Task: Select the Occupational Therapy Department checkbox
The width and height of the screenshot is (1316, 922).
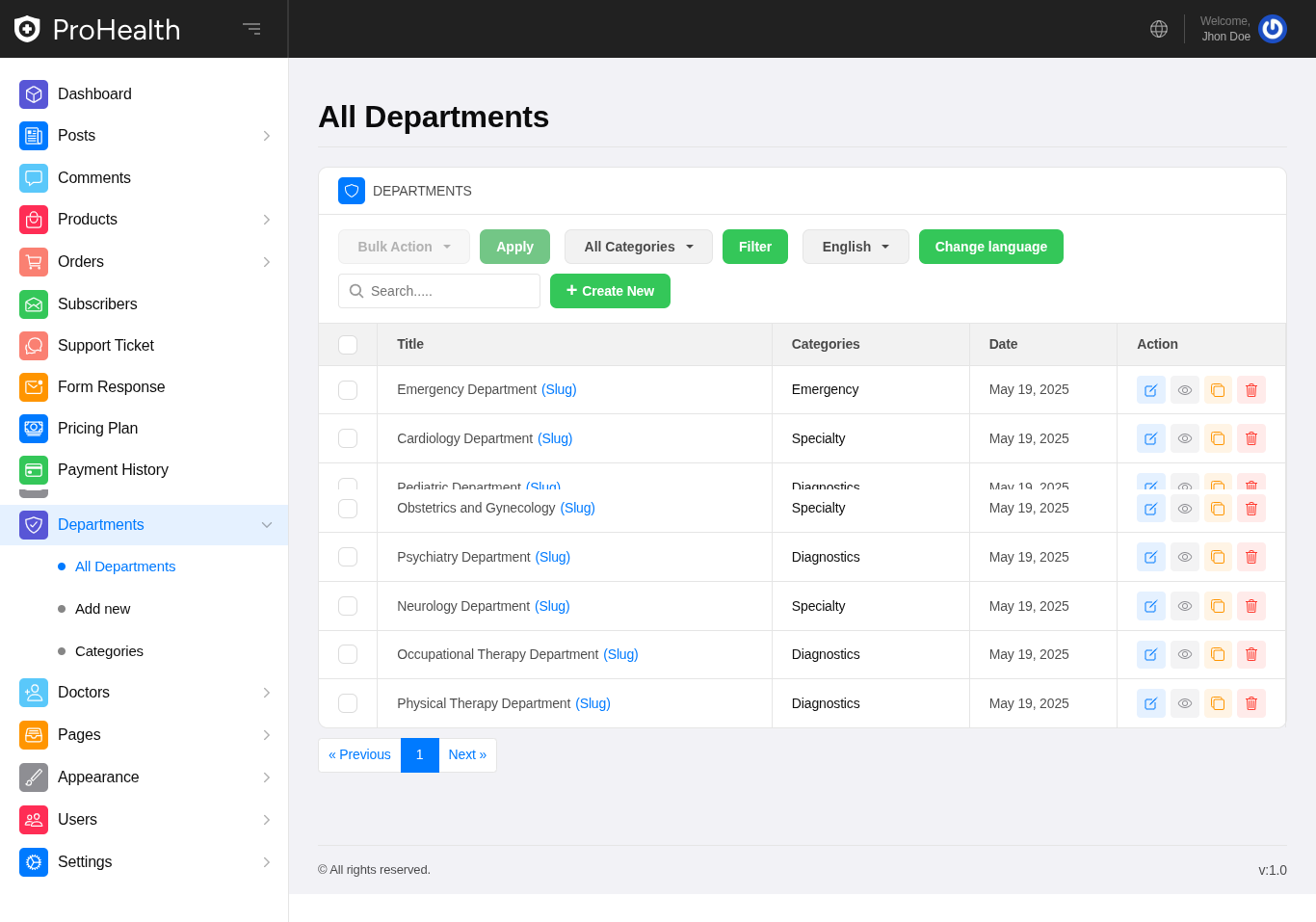Action: coord(348,654)
